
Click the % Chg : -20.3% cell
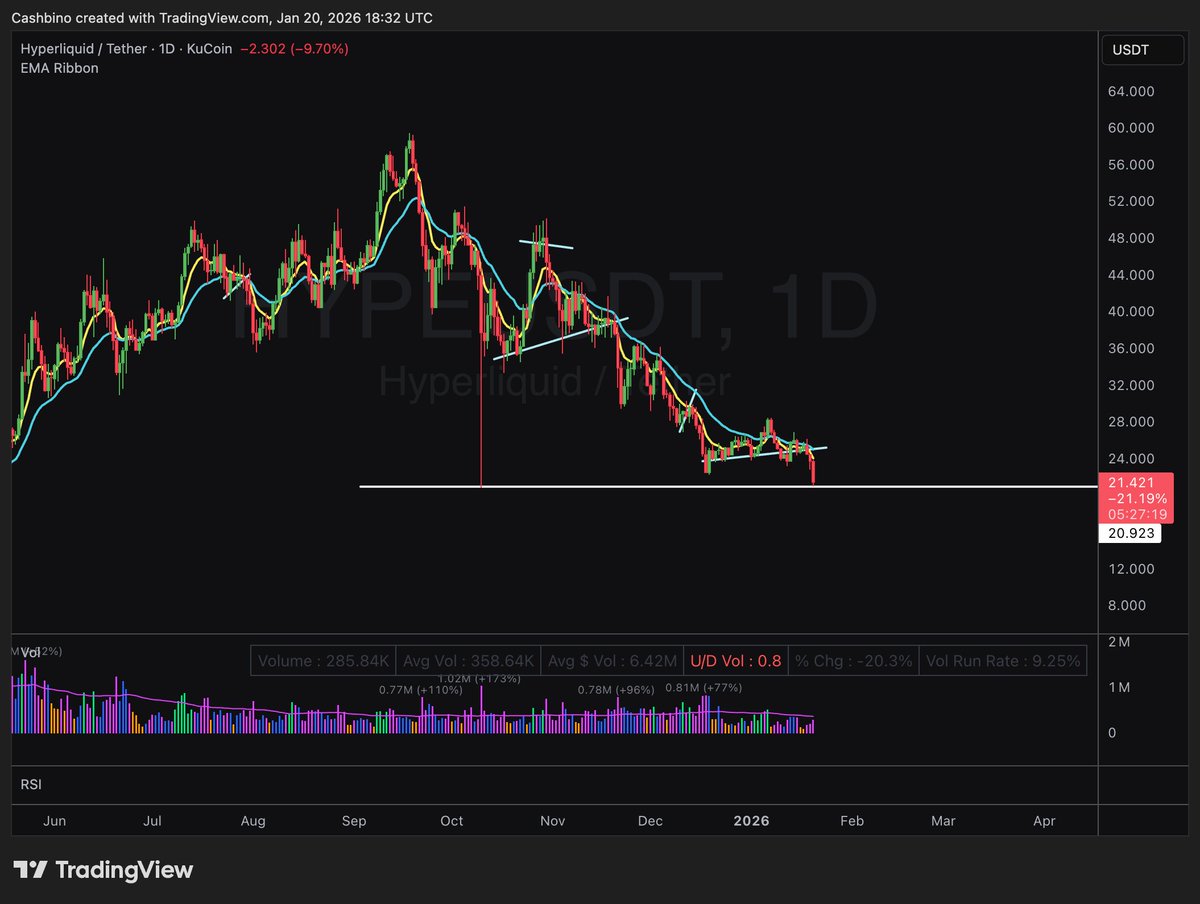[x=853, y=661]
